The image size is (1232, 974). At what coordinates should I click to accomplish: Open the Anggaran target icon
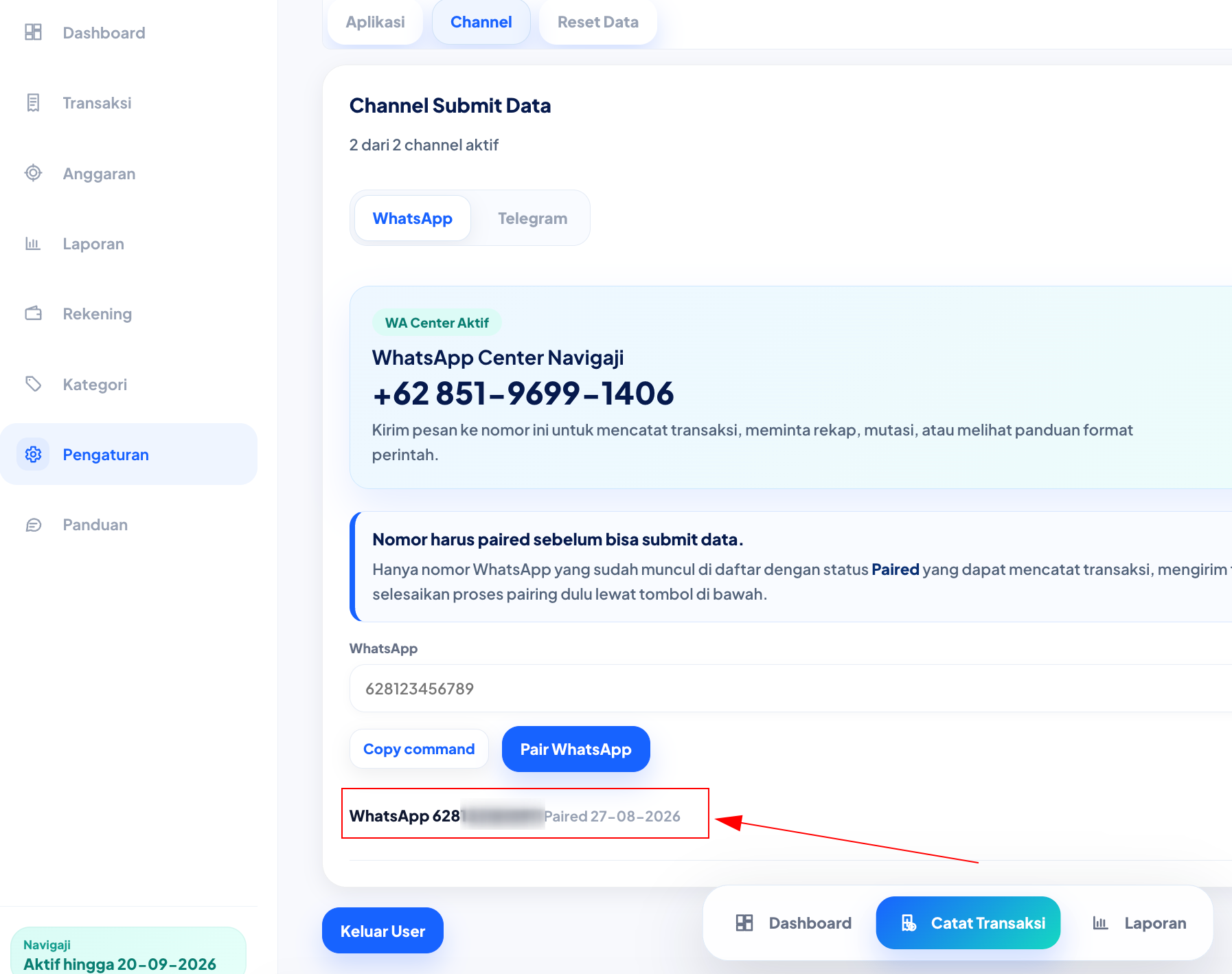[x=33, y=173]
